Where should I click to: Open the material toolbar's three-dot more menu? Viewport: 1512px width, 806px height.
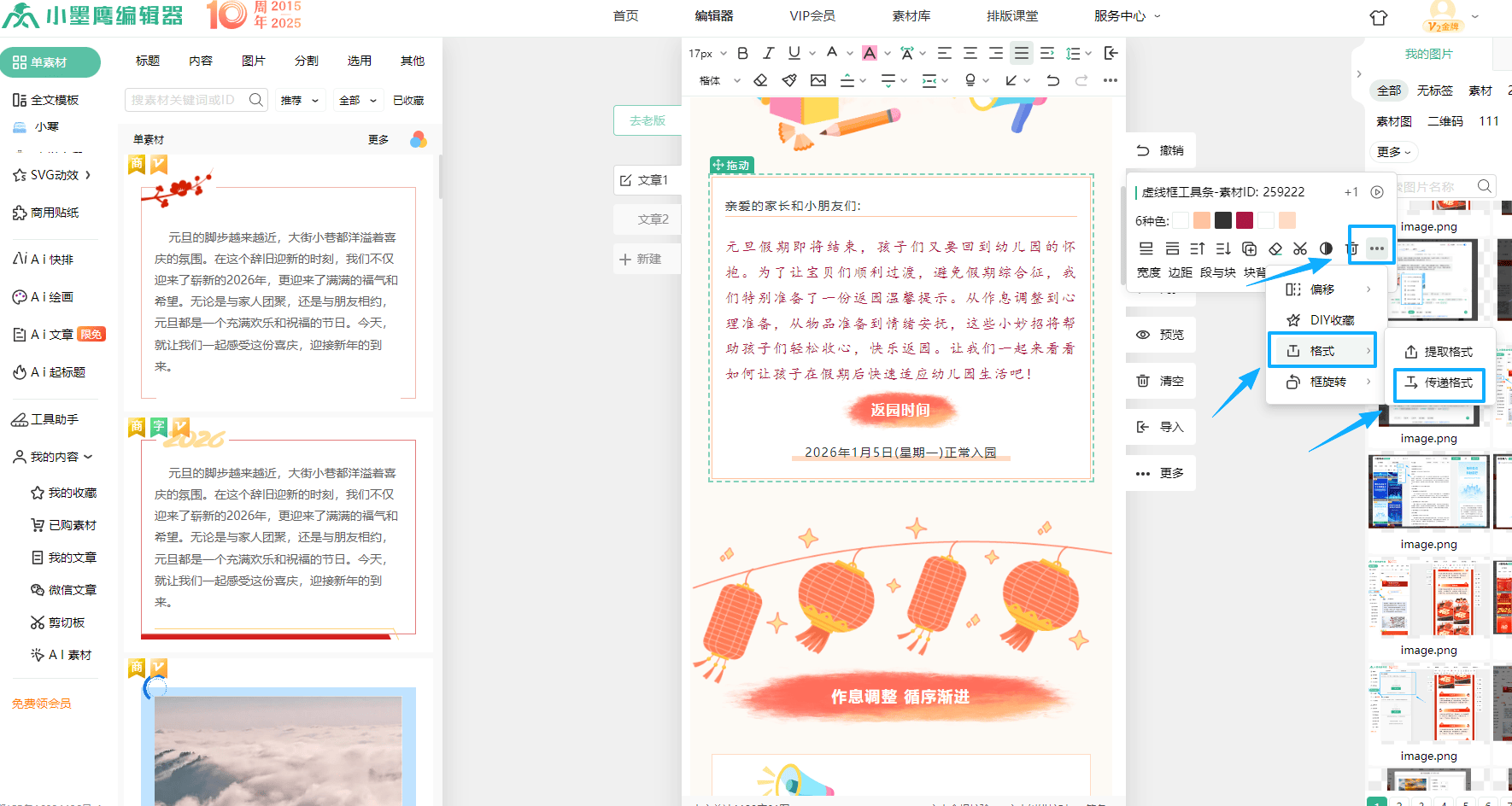click(x=1377, y=248)
